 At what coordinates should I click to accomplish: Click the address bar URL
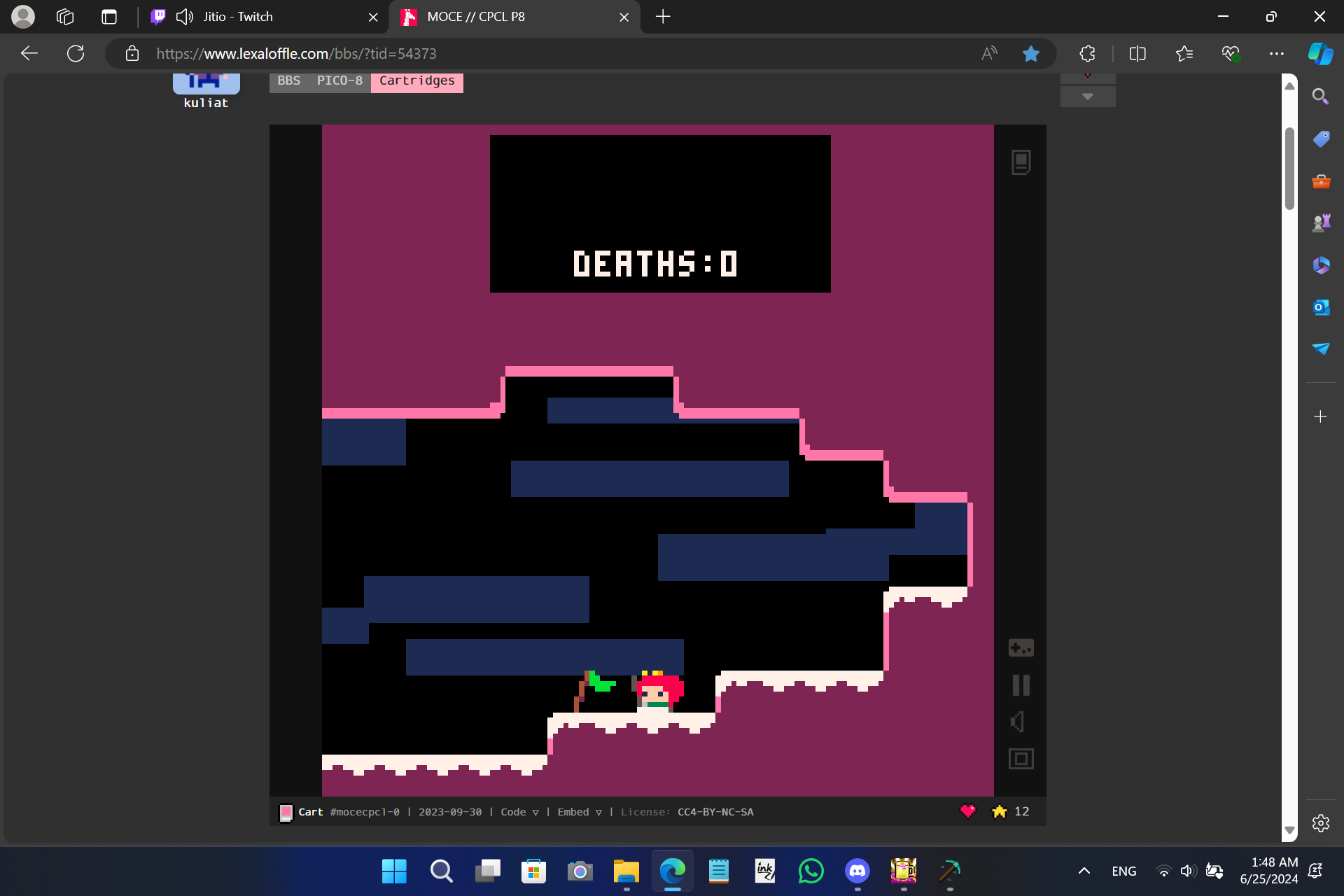[296, 53]
